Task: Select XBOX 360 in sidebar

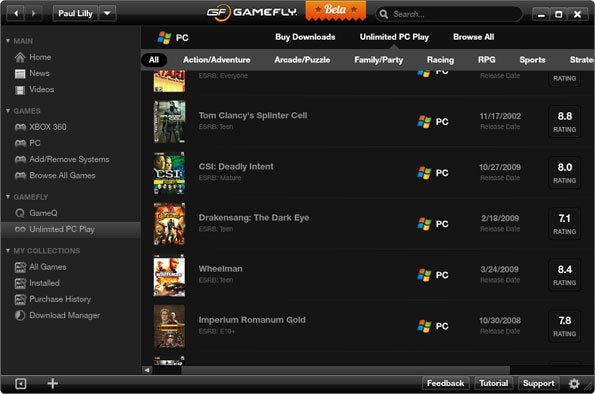Action: (x=48, y=127)
